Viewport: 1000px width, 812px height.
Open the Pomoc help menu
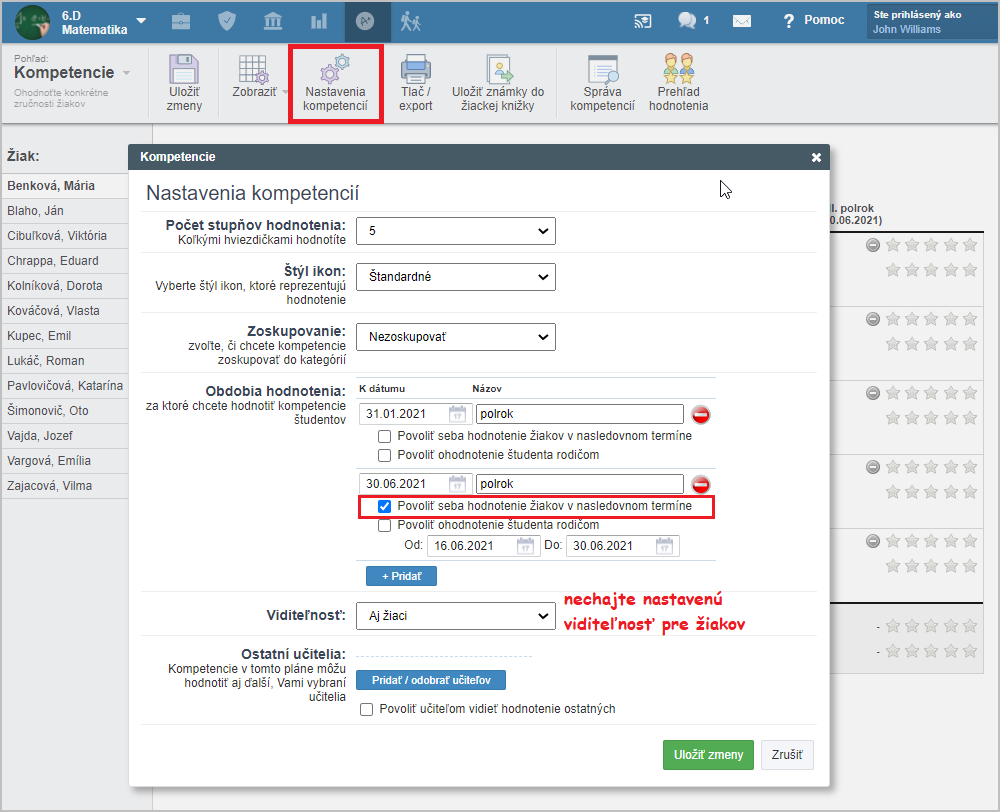pos(814,20)
